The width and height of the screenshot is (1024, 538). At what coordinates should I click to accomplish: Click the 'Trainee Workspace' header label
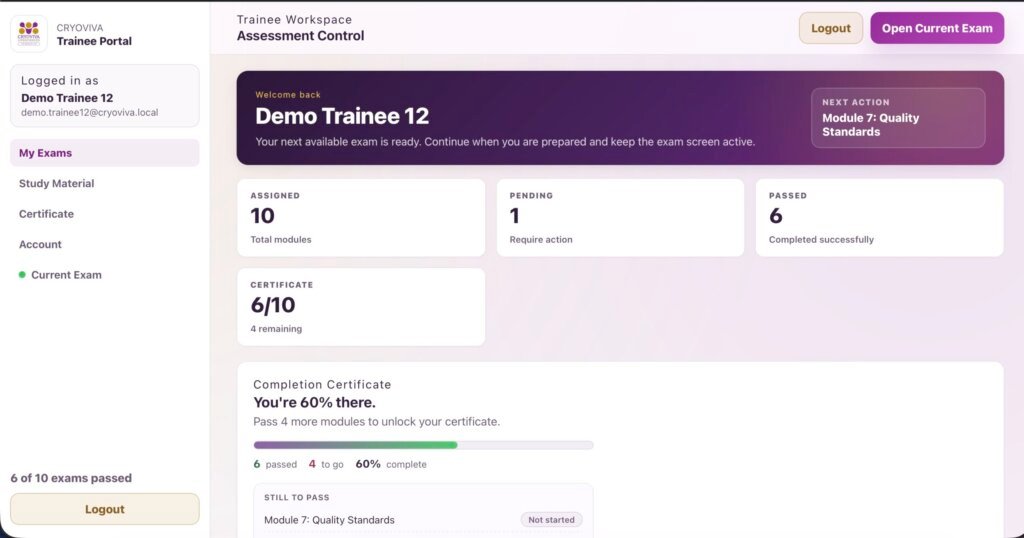(x=295, y=20)
